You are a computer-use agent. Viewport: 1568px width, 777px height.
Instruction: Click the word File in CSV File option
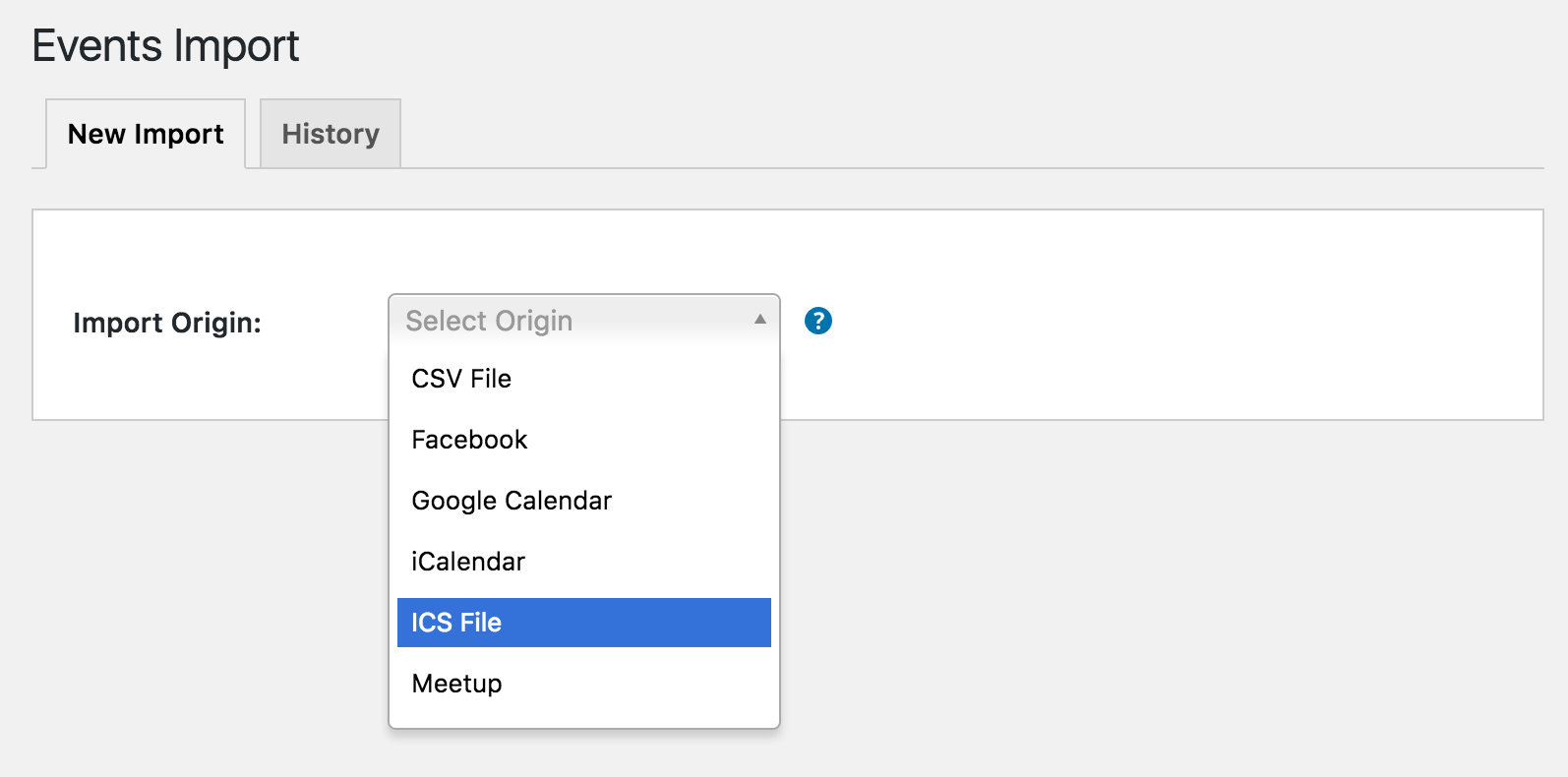click(x=491, y=379)
